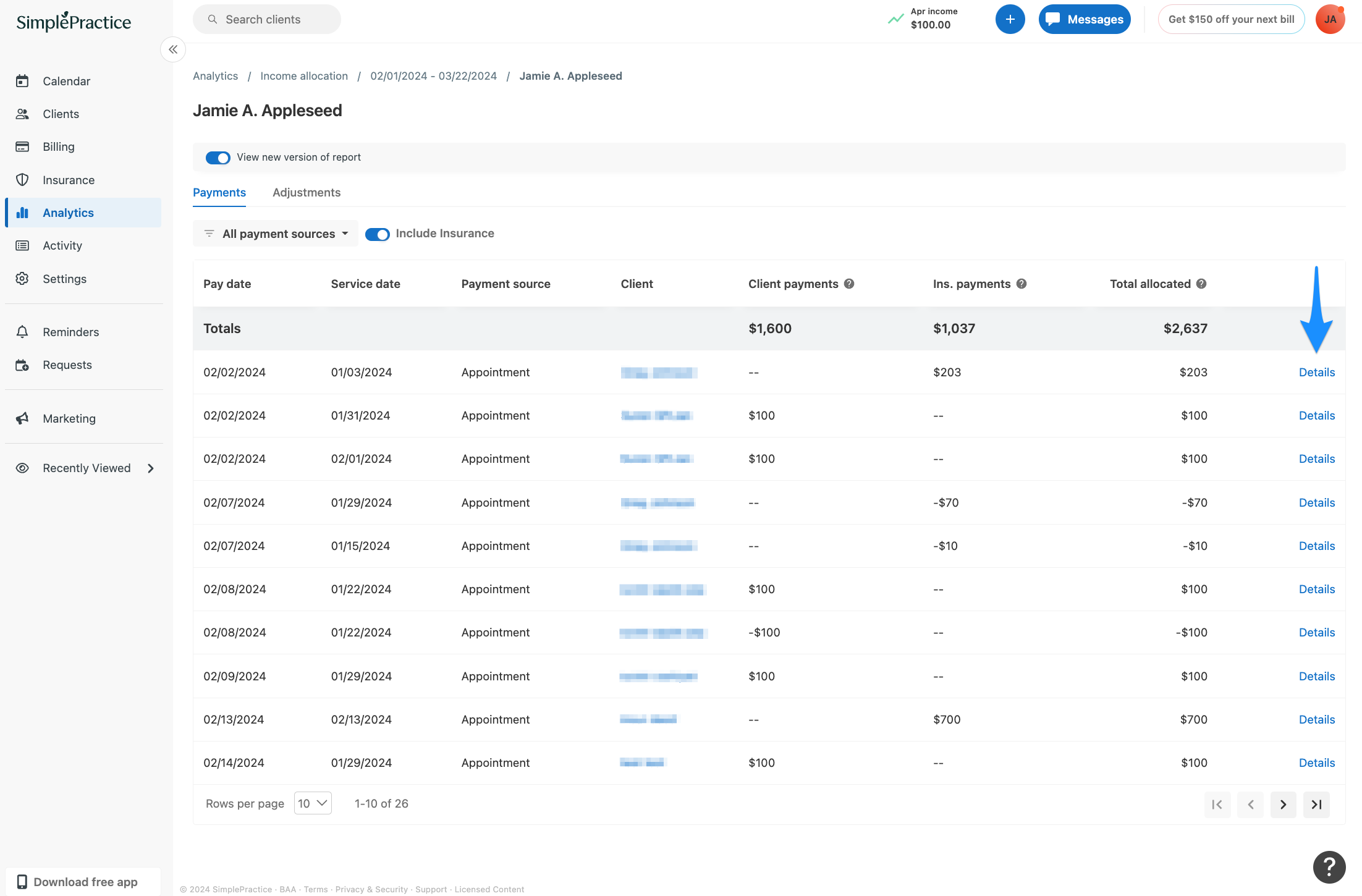Click Privacy & Security footer link
This screenshot has width=1362, height=896.
(x=371, y=890)
